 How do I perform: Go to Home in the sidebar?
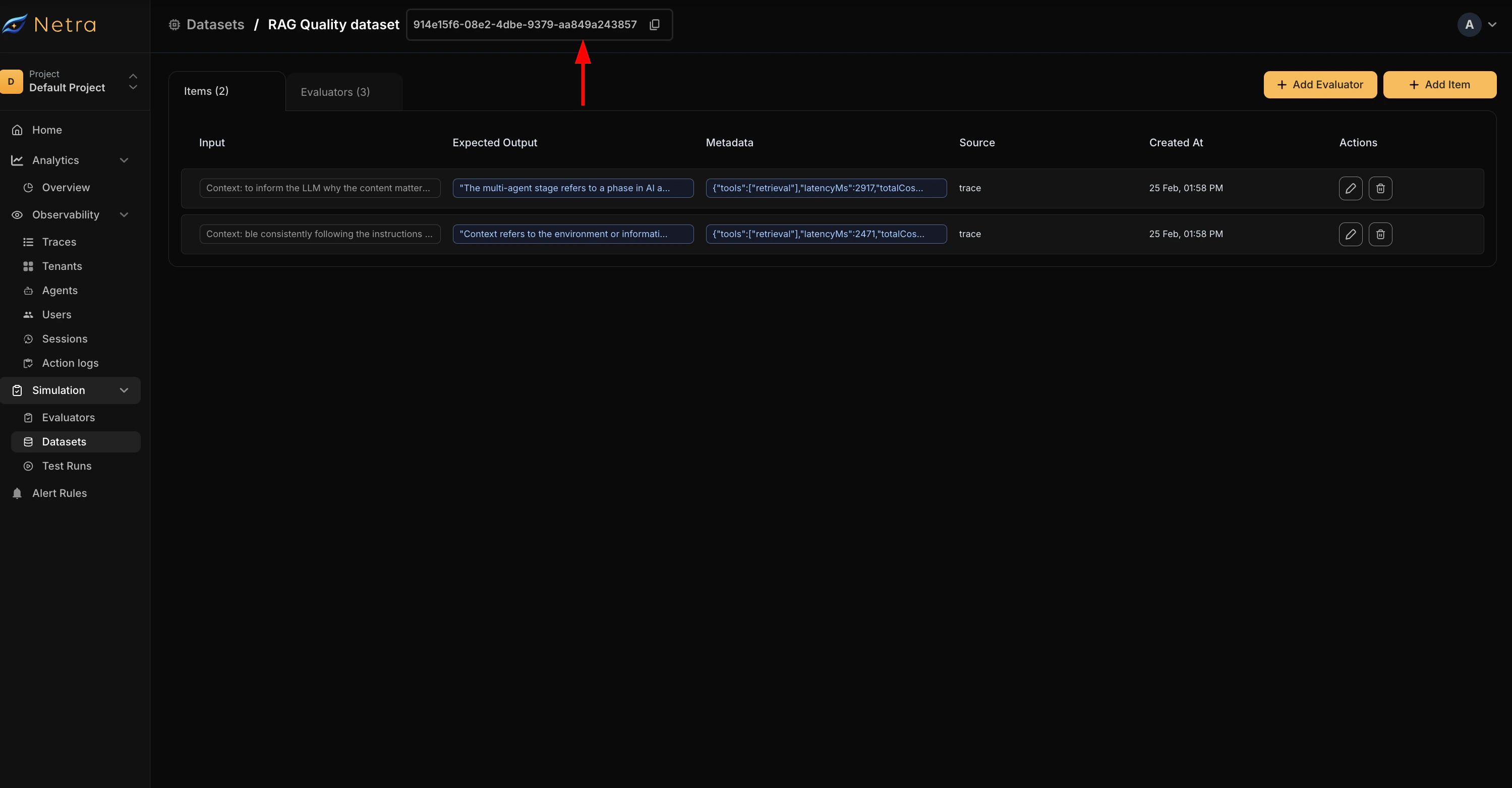pyautogui.click(x=47, y=130)
